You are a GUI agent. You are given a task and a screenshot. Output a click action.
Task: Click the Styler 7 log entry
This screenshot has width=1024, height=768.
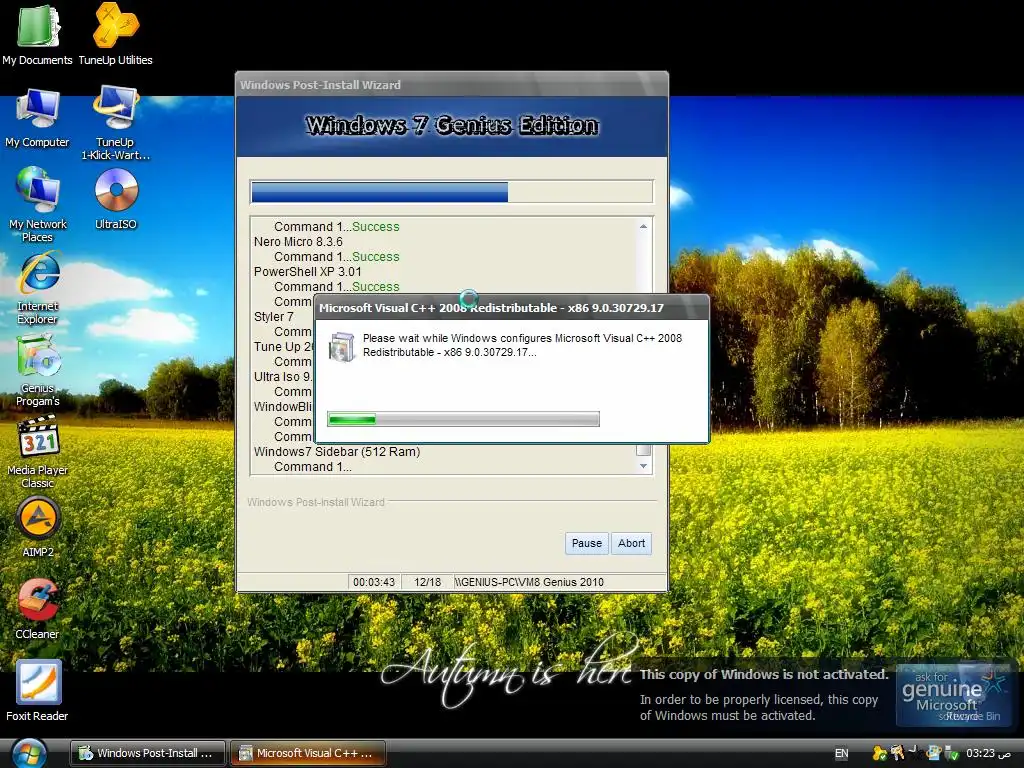(x=274, y=317)
